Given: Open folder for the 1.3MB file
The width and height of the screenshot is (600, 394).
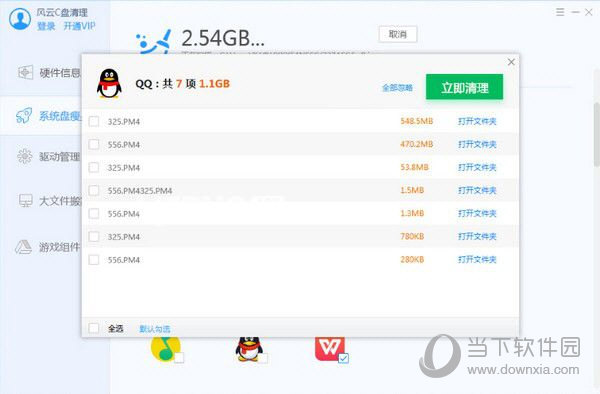Looking at the screenshot, I should [477, 213].
